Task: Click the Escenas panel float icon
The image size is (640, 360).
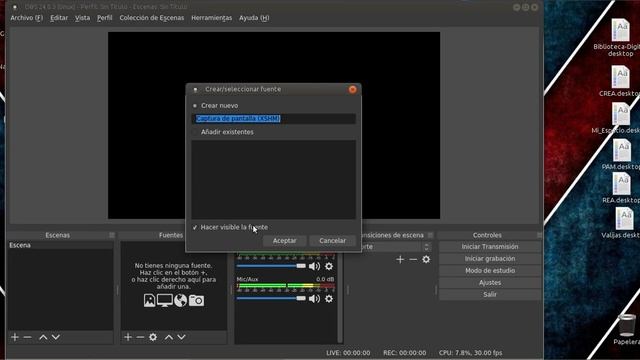Action: (x=112, y=235)
